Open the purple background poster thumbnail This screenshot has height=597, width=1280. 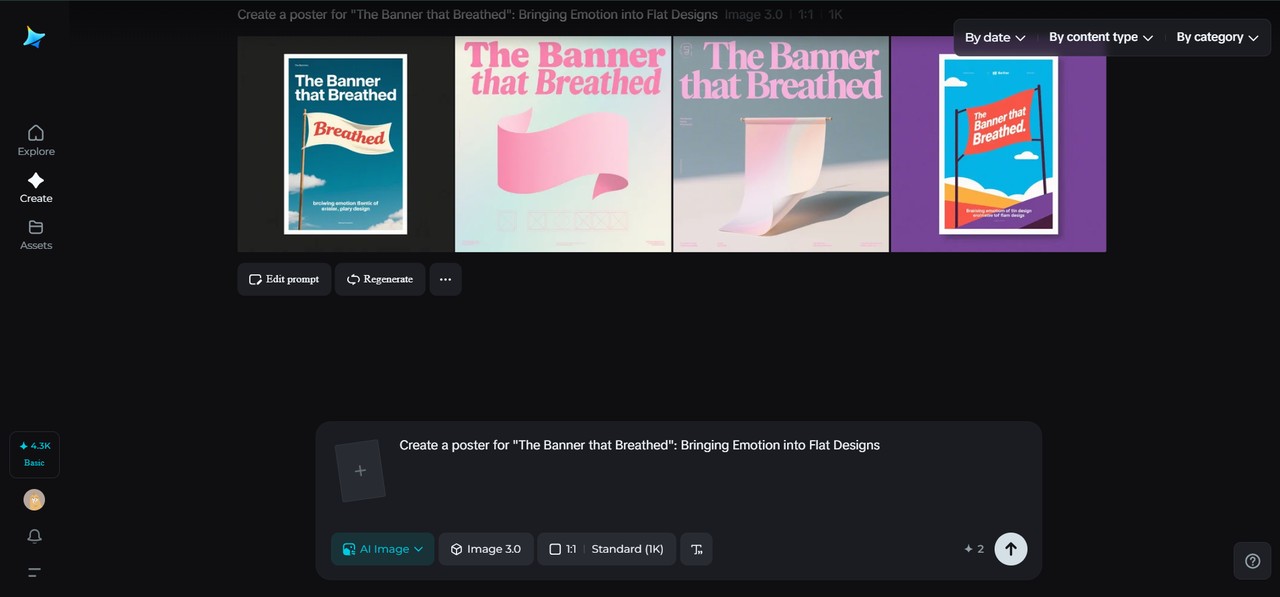pyautogui.click(x=998, y=144)
